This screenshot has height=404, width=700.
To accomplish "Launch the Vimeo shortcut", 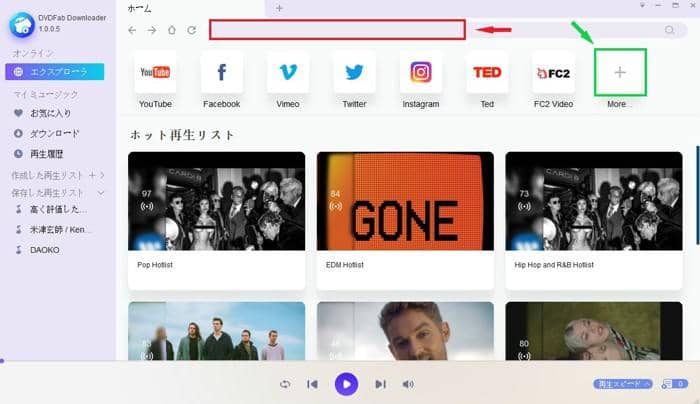I will (x=288, y=72).
